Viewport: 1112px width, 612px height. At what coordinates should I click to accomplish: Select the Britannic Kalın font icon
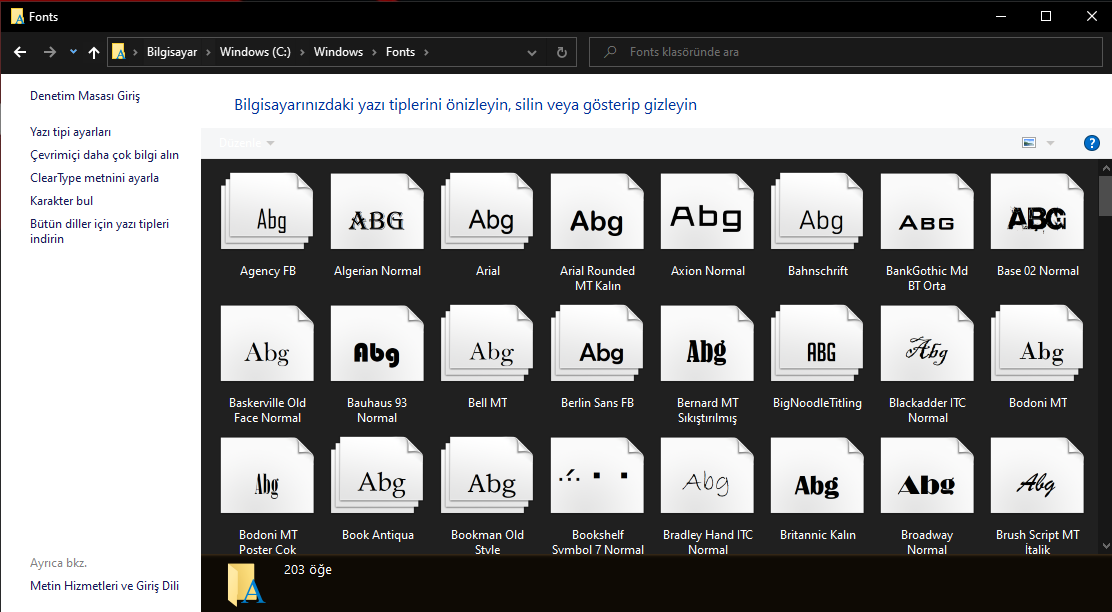pos(817,475)
